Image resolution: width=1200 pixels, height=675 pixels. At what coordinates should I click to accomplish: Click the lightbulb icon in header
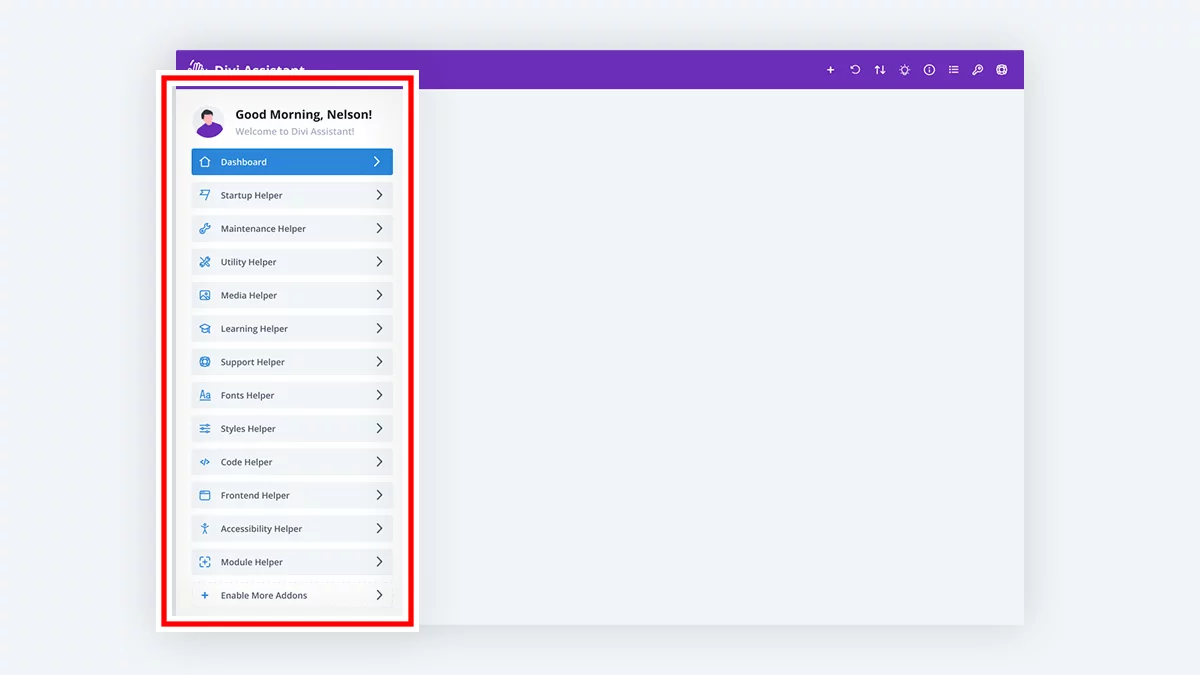[904, 70]
